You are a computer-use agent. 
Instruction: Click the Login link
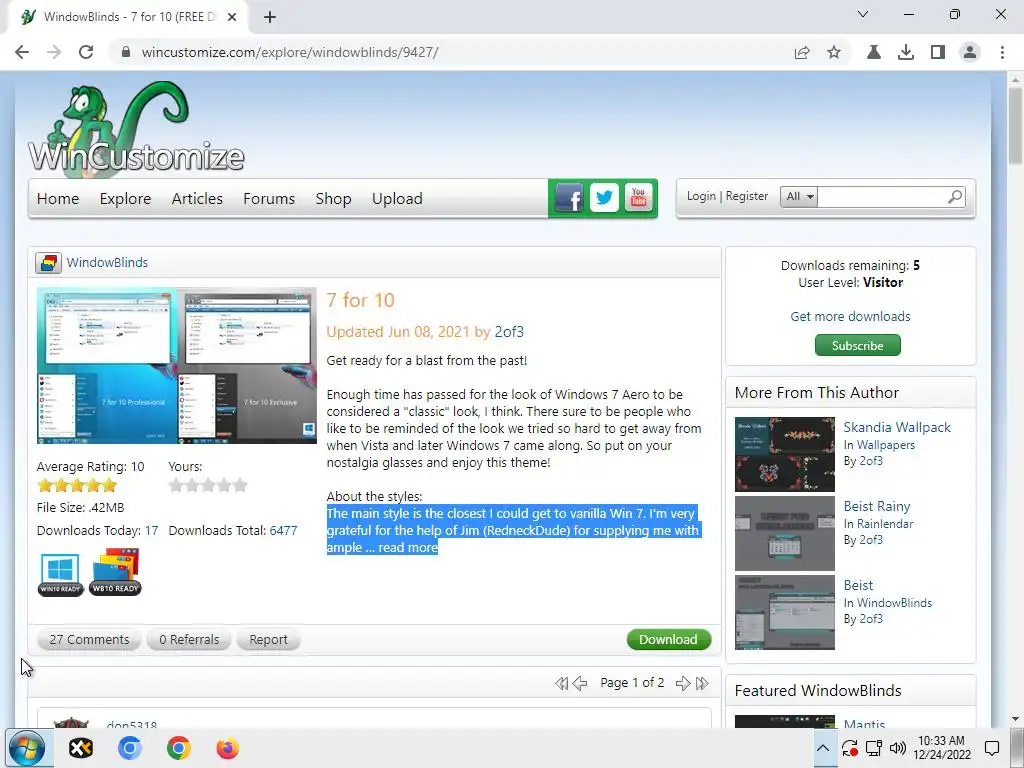point(701,196)
